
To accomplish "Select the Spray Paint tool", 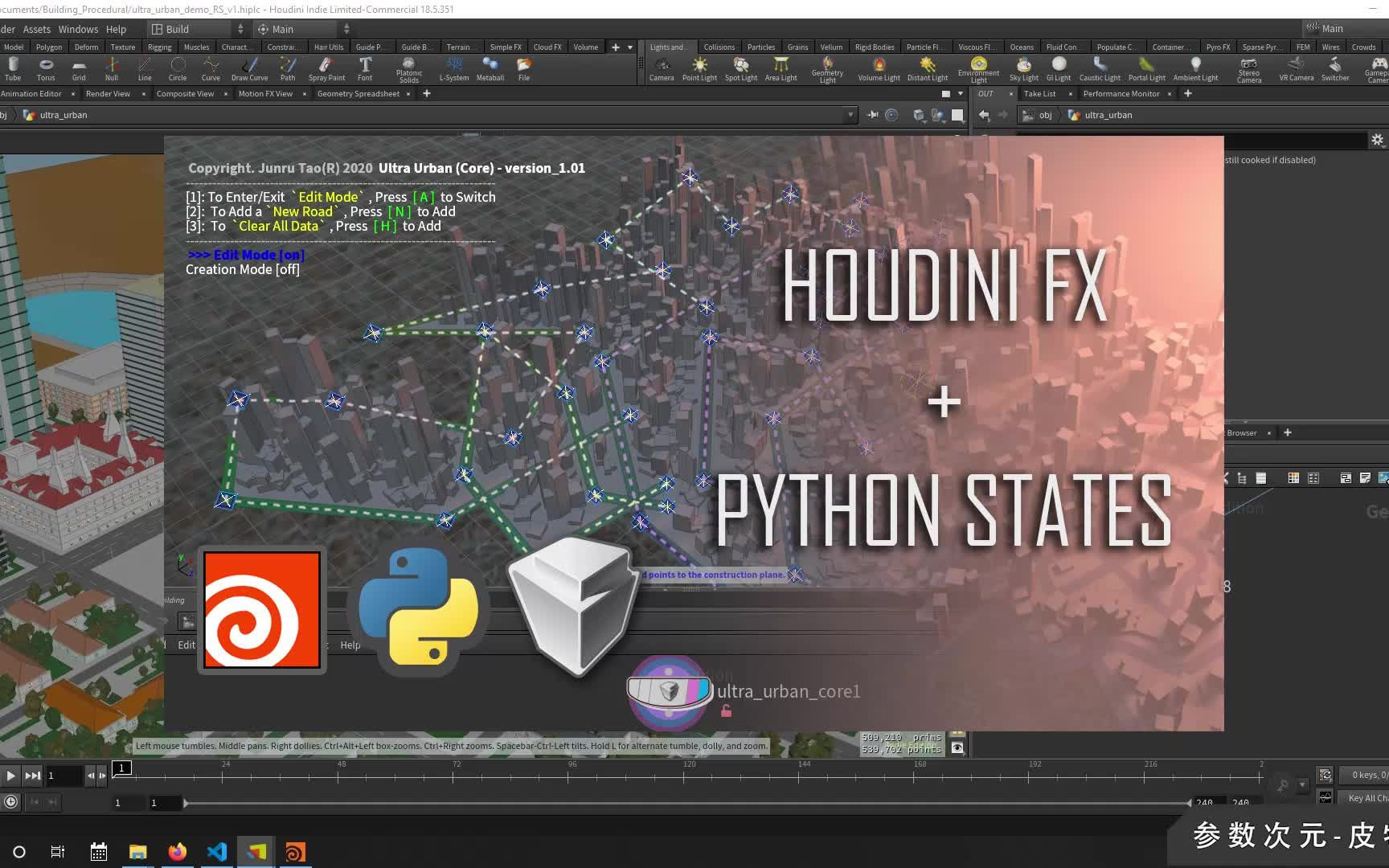I will (326, 69).
